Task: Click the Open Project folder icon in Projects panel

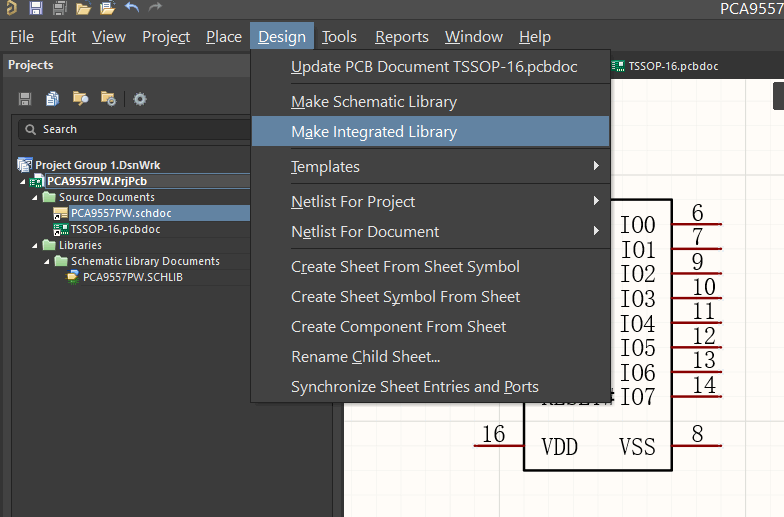Action: (80, 99)
